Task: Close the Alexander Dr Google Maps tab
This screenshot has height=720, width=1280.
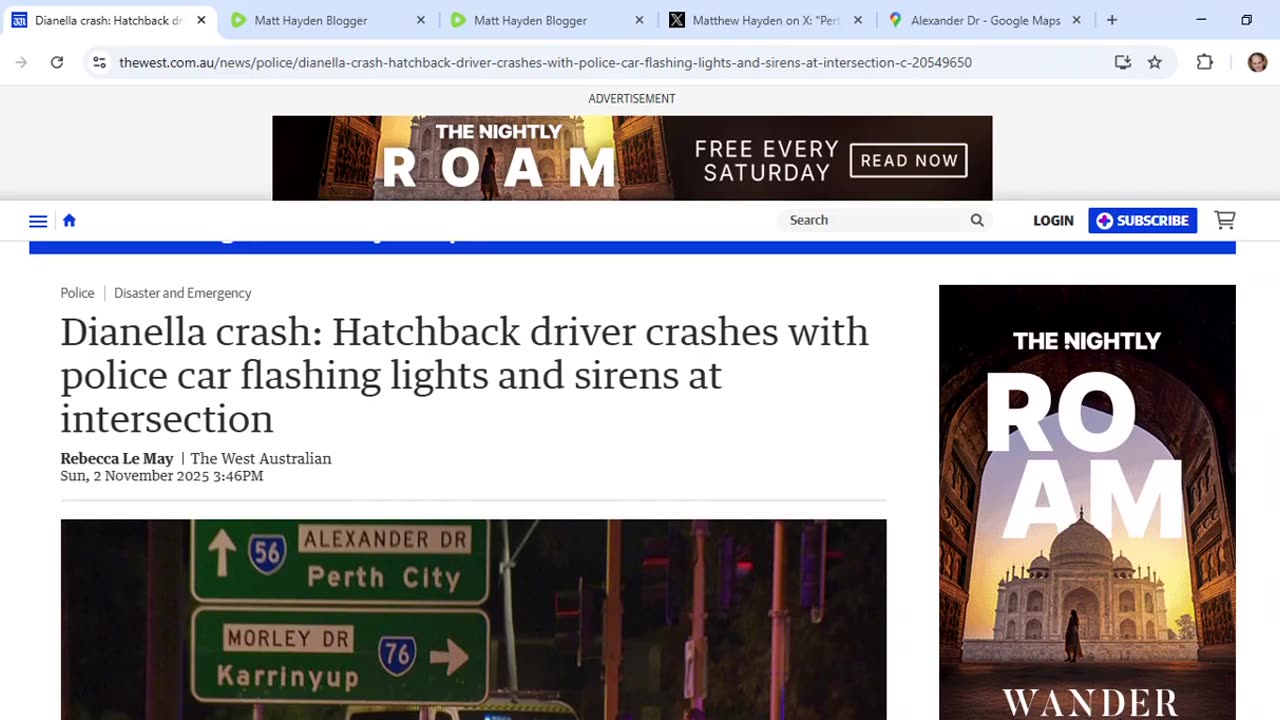Action: [1077, 20]
